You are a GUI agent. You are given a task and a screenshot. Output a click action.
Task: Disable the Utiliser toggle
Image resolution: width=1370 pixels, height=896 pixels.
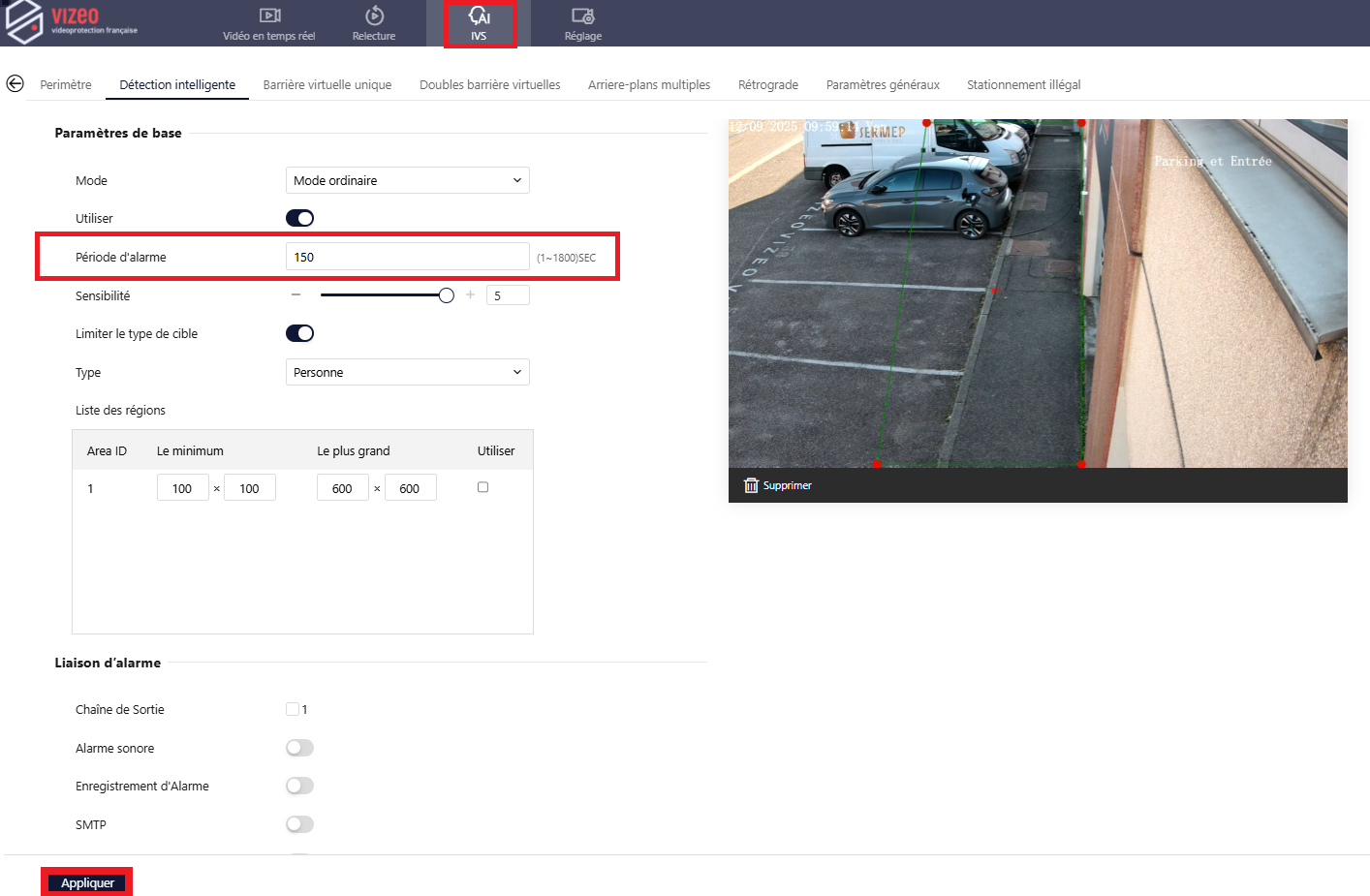(299, 218)
